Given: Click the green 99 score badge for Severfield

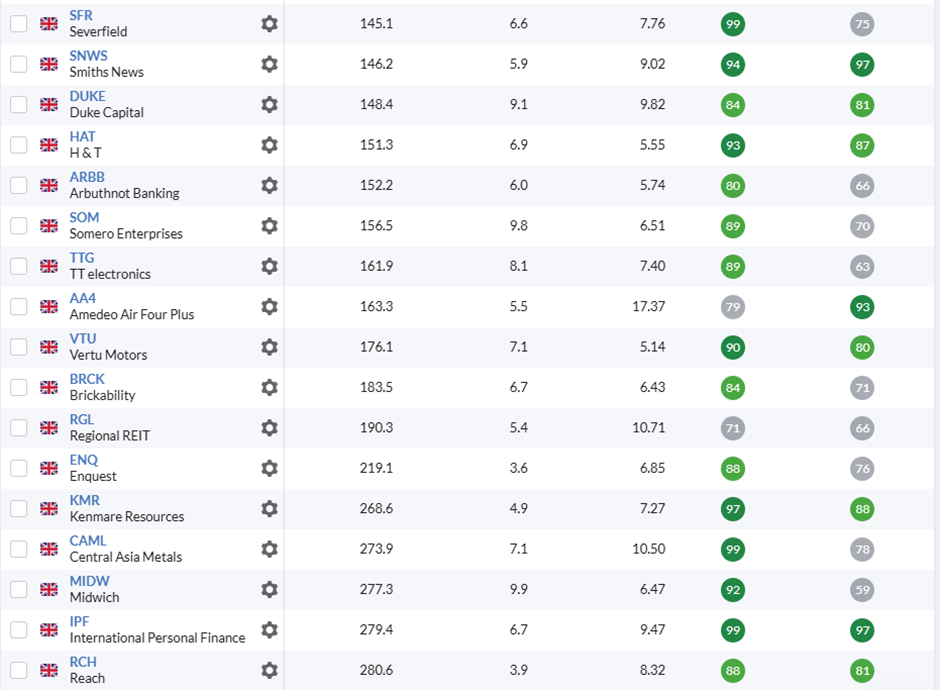Looking at the screenshot, I should click(x=733, y=24).
